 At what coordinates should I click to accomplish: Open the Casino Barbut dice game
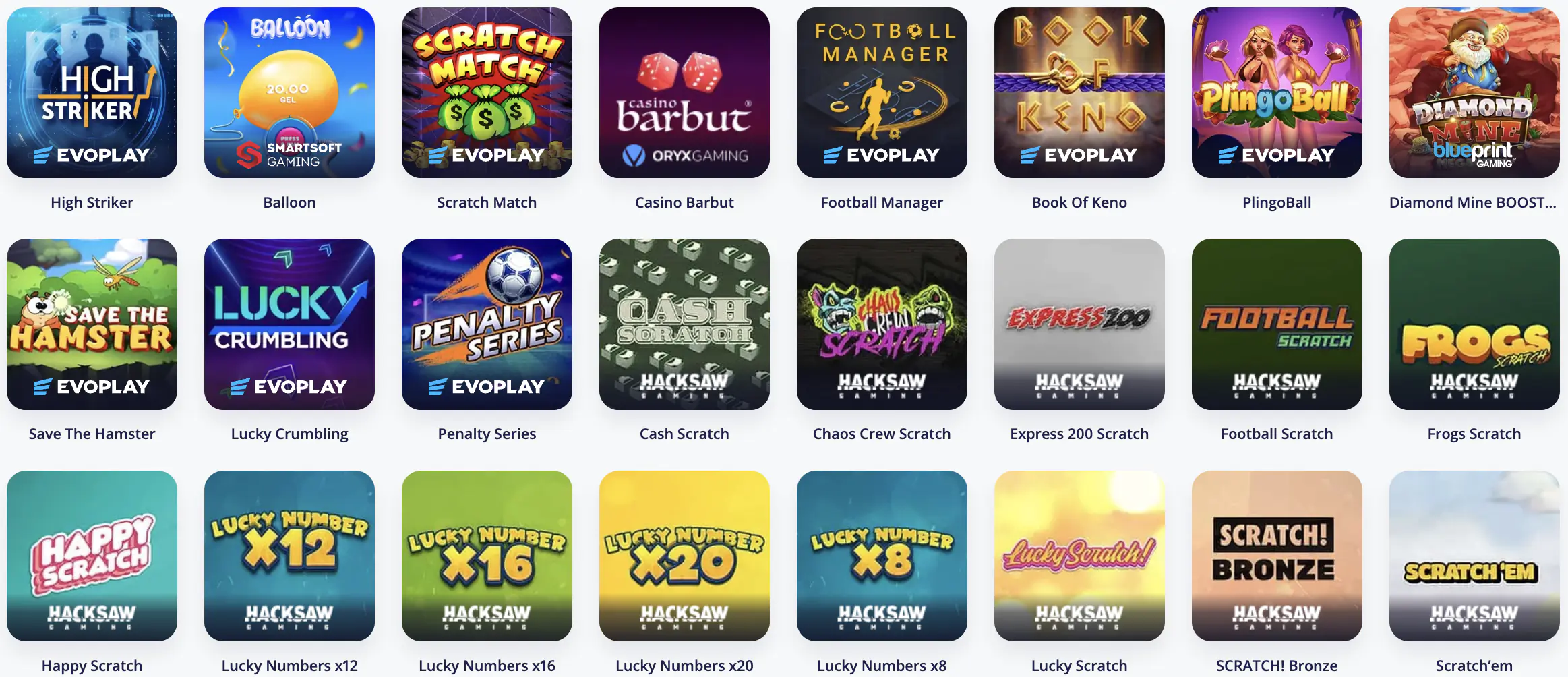tap(685, 93)
